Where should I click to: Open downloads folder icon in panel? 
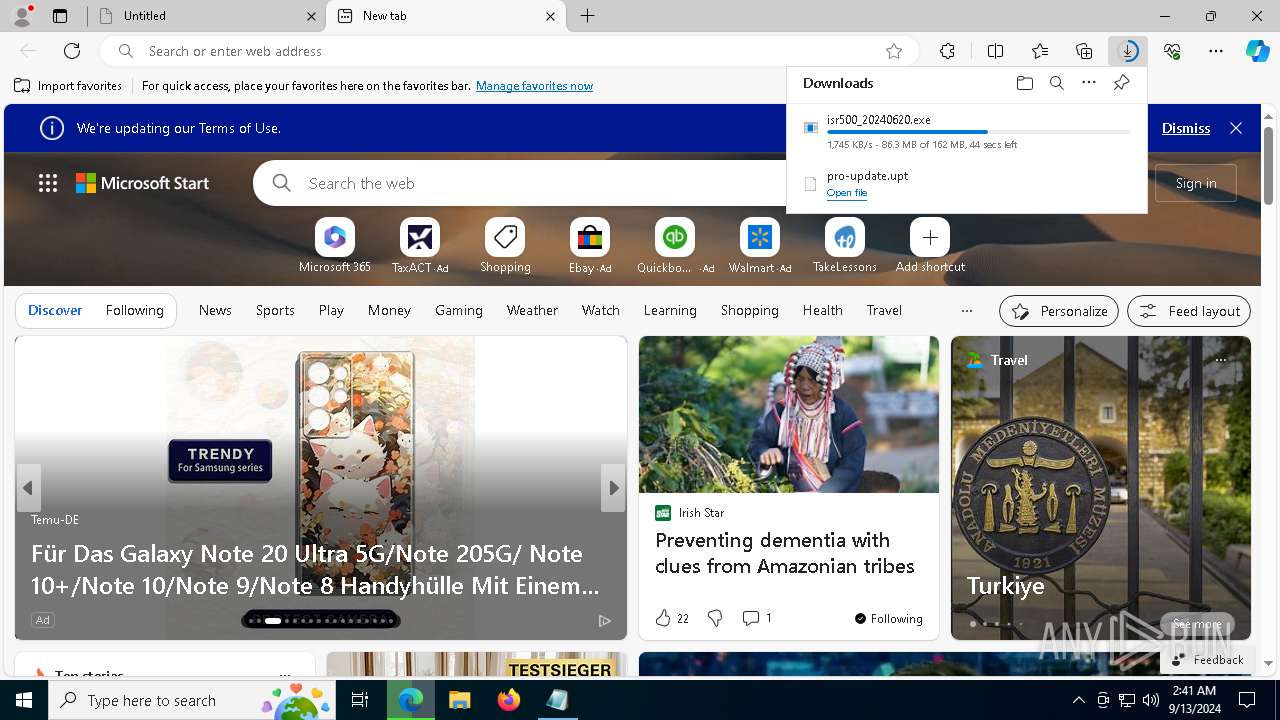1024,83
